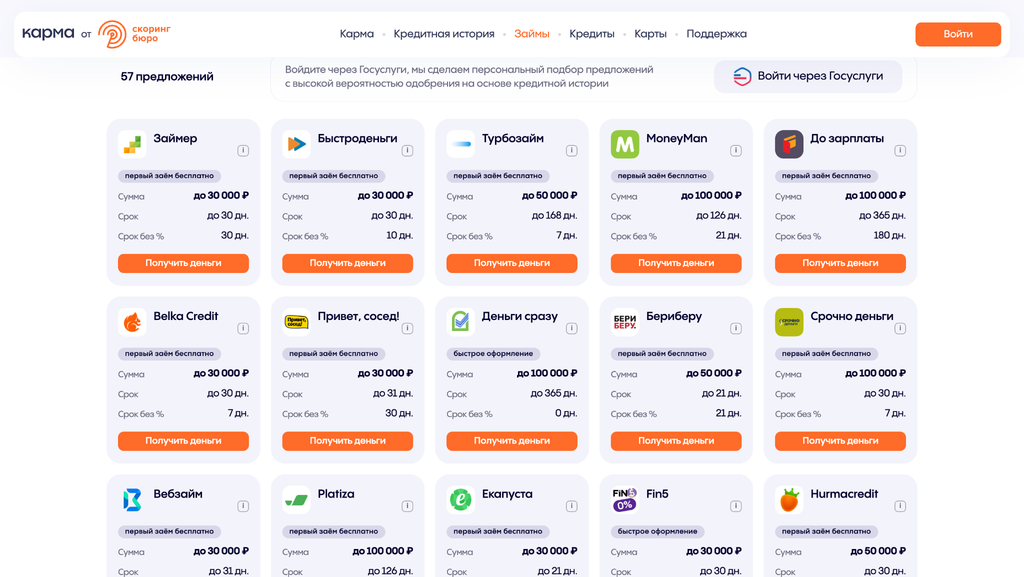Open the Platiza info icon
Viewport: 1024px width, 577px height.
point(408,506)
